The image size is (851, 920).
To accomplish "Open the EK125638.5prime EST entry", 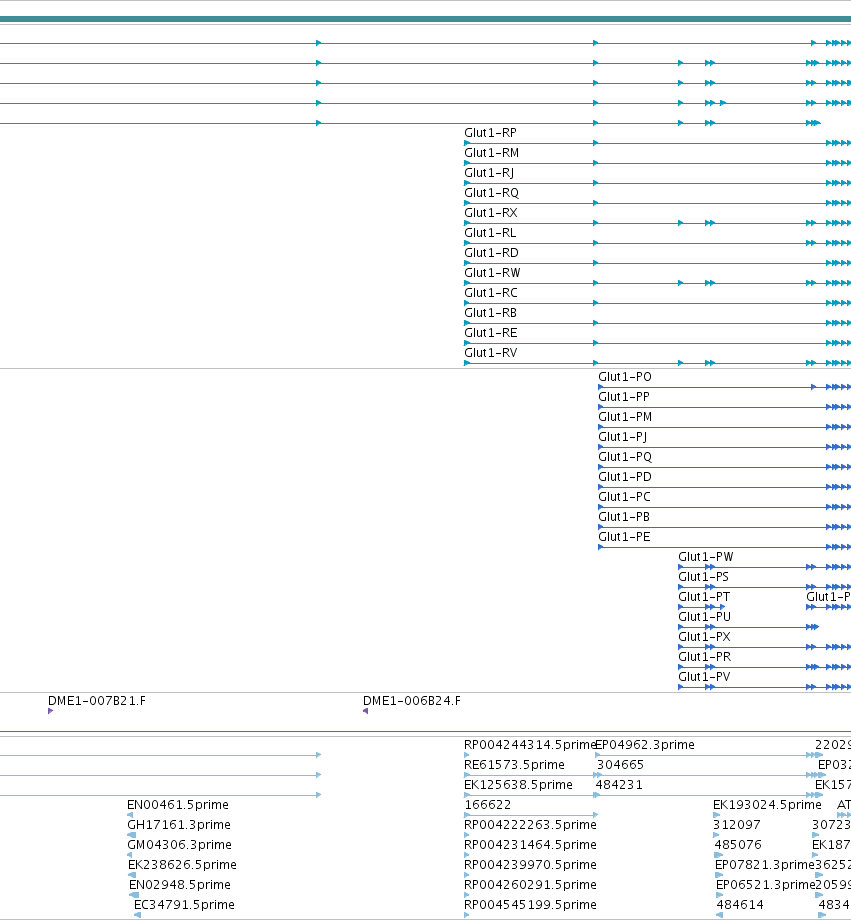I will coord(518,784).
